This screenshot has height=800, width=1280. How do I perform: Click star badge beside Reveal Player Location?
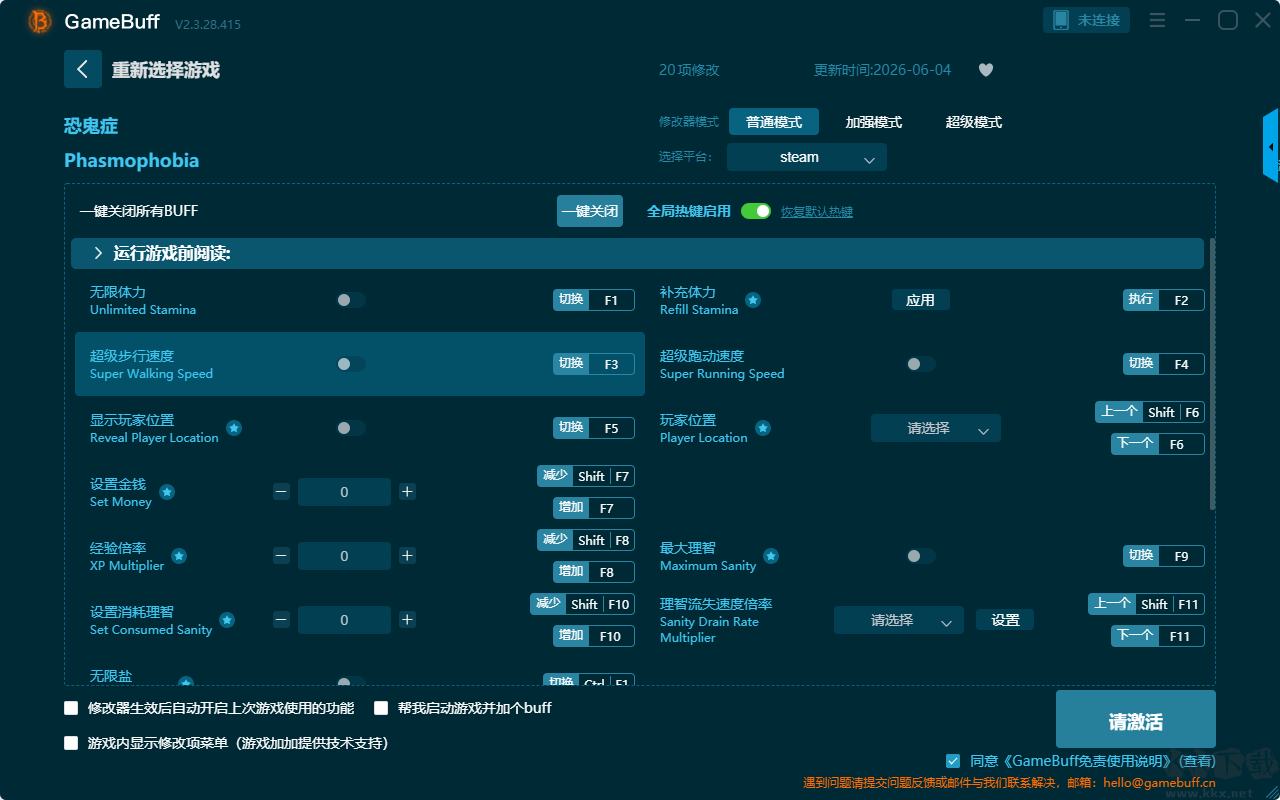(x=233, y=428)
